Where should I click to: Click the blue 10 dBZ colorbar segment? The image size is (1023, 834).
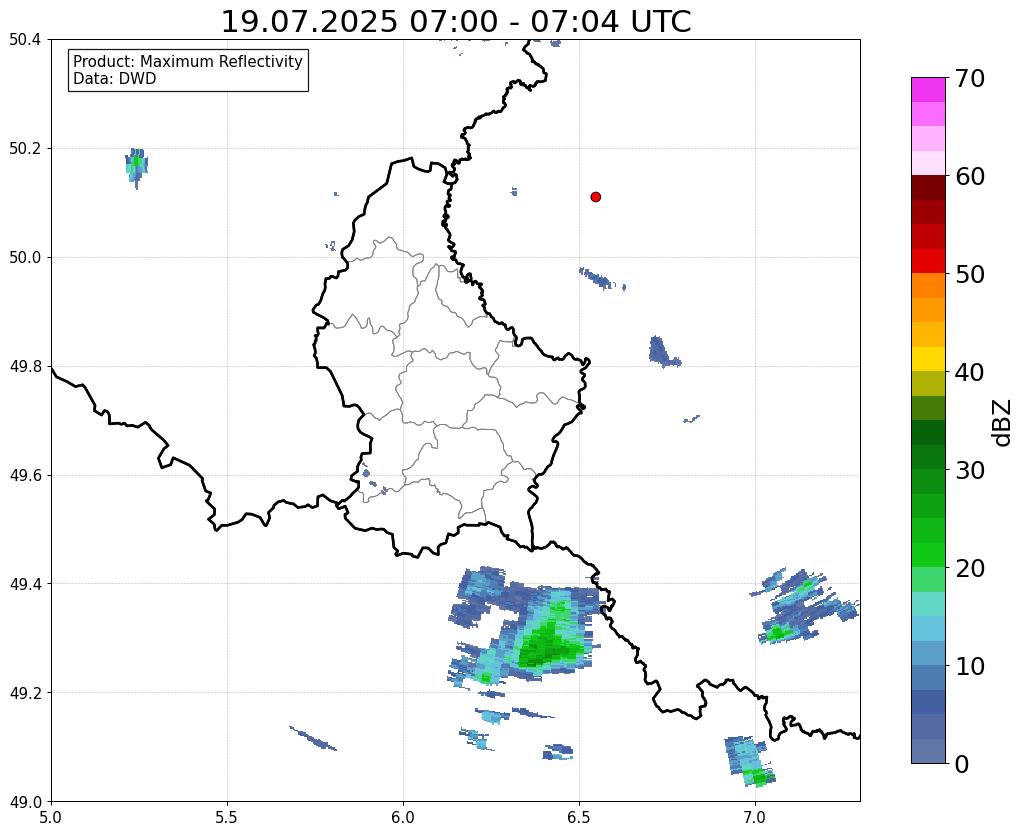(x=928, y=653)
